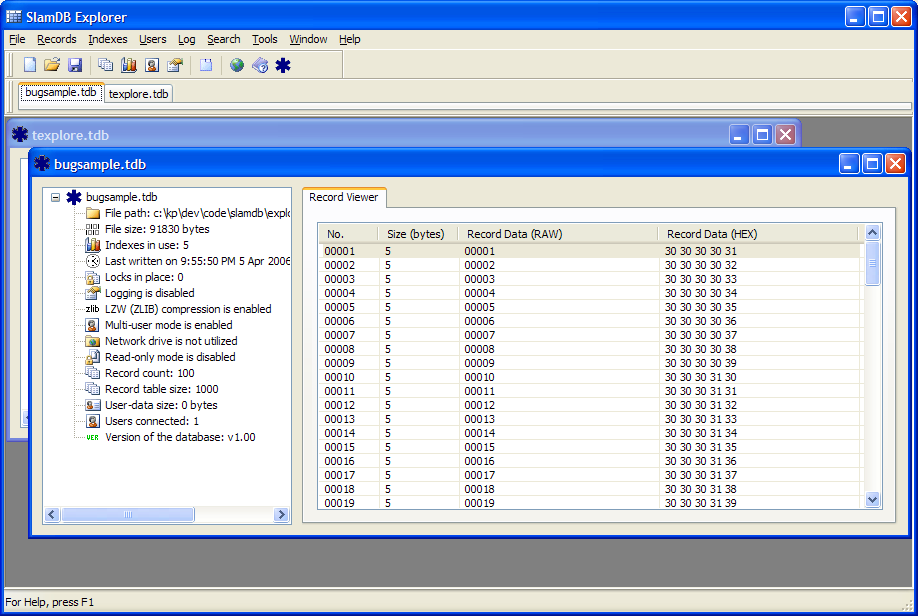Click the Log notepad-with-hand toolbar icon
918x616 pixels.
(174, 65)
